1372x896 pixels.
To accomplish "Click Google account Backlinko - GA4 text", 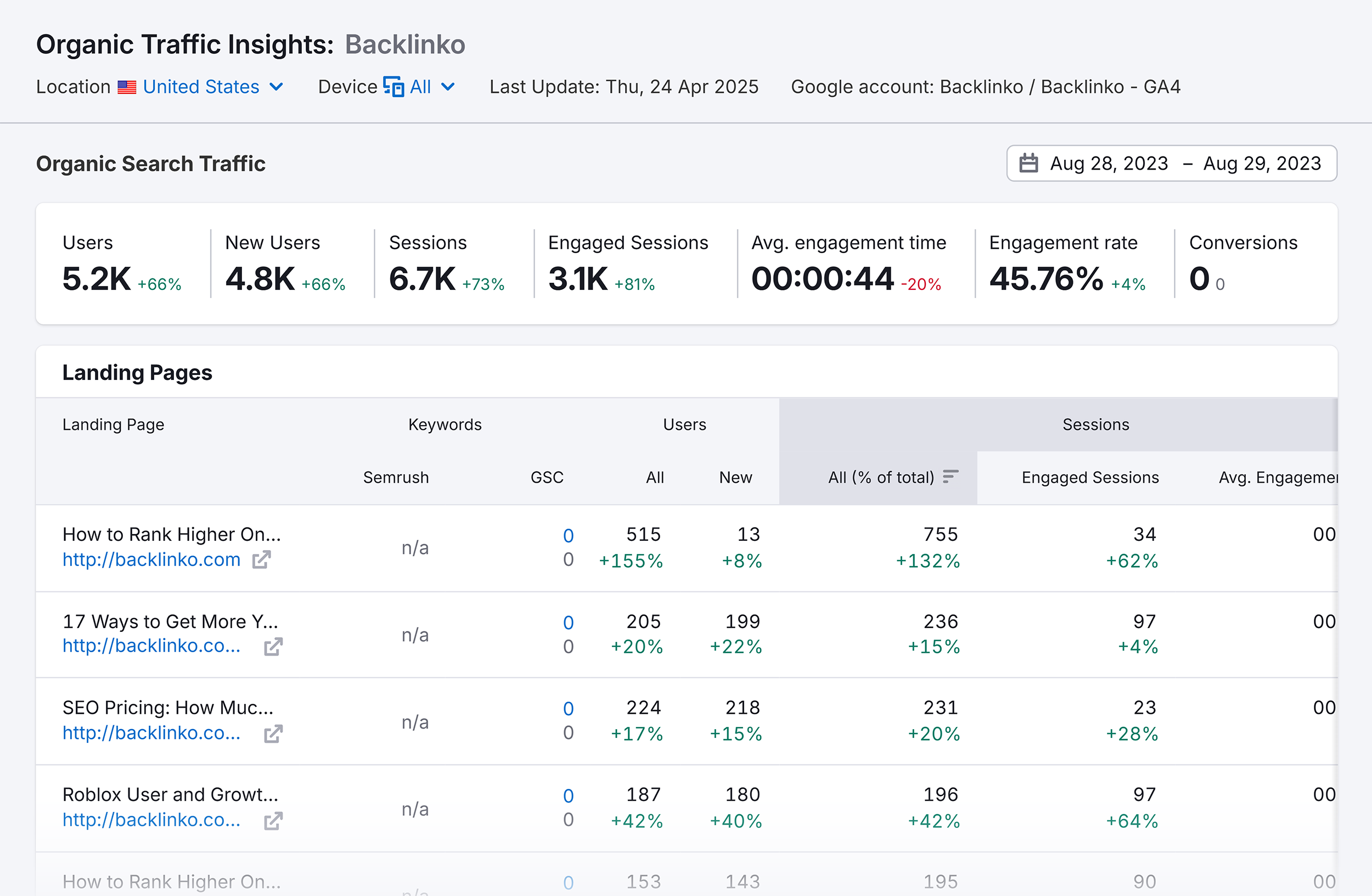I will 986,87.
